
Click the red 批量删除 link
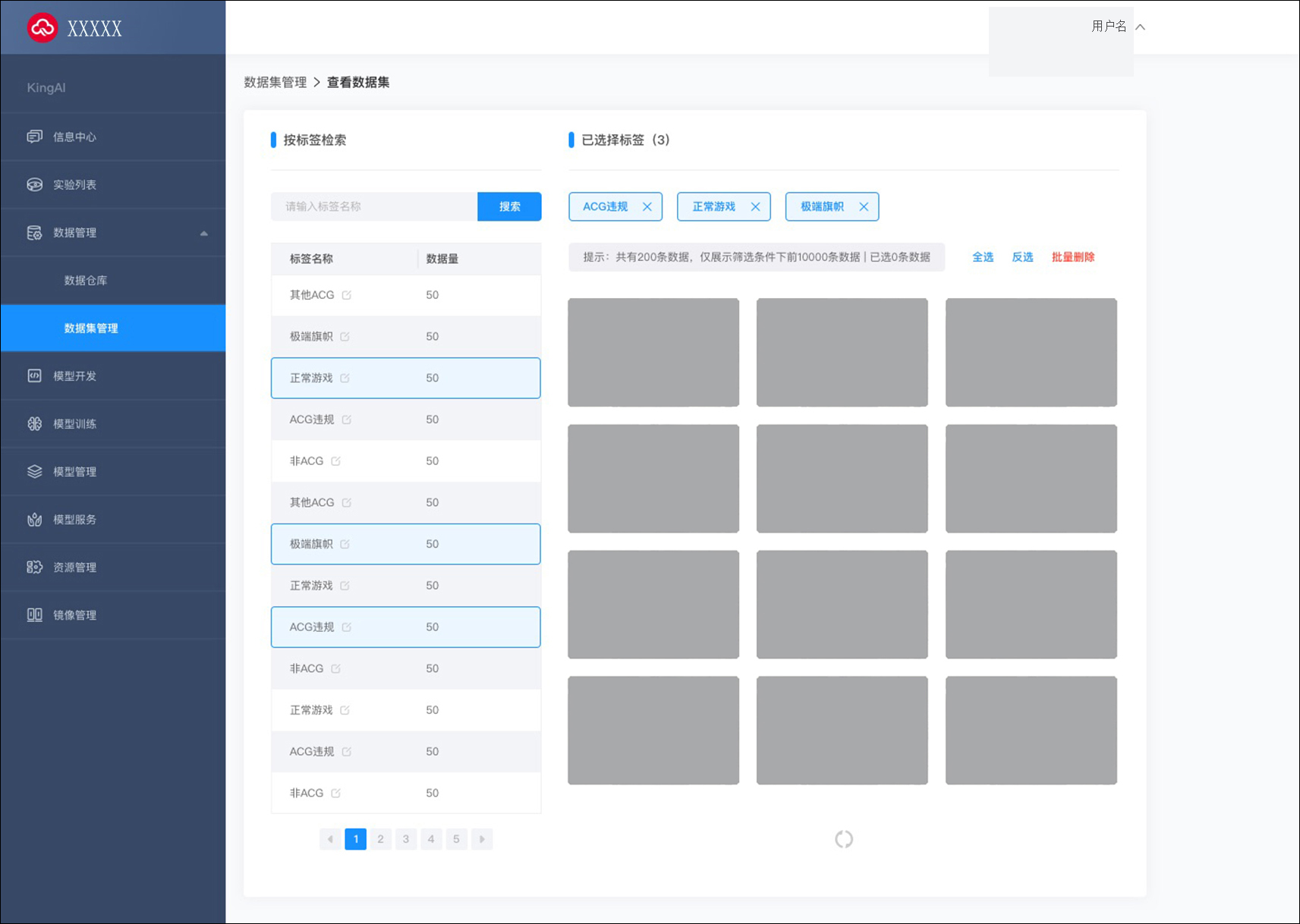pos(1073,257)
